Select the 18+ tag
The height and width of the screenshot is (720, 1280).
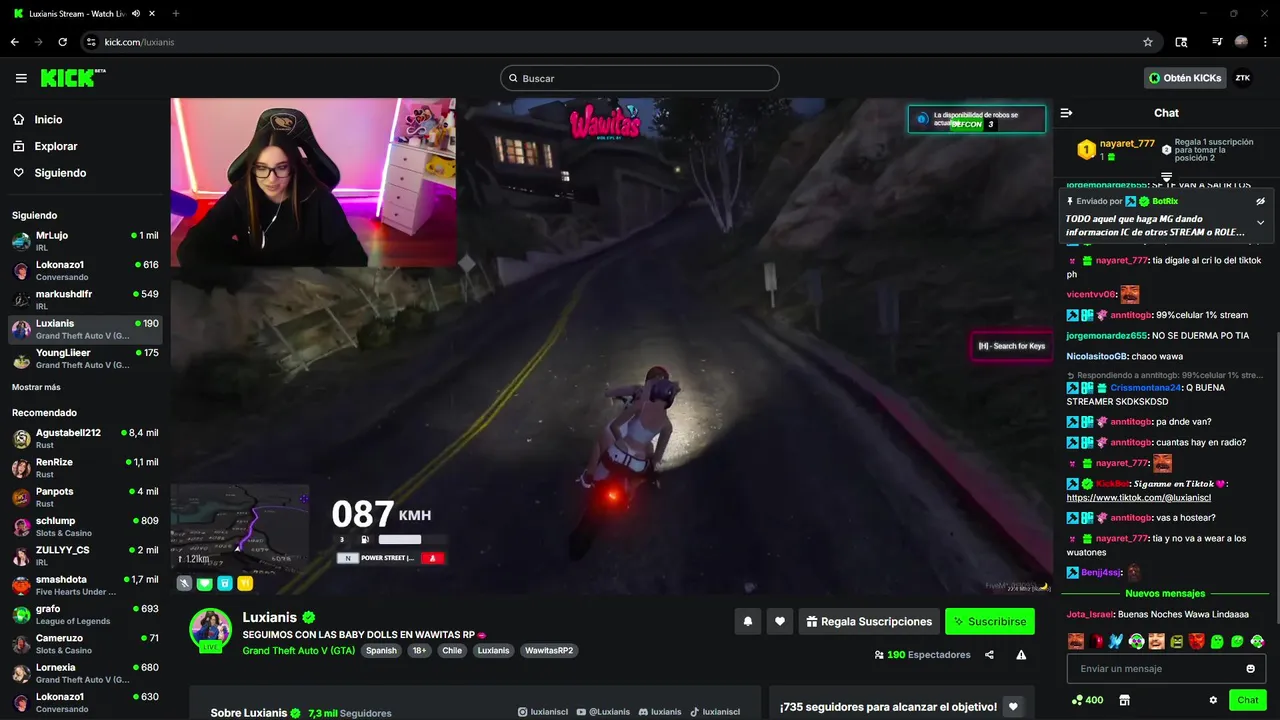[x=420, y=650]
